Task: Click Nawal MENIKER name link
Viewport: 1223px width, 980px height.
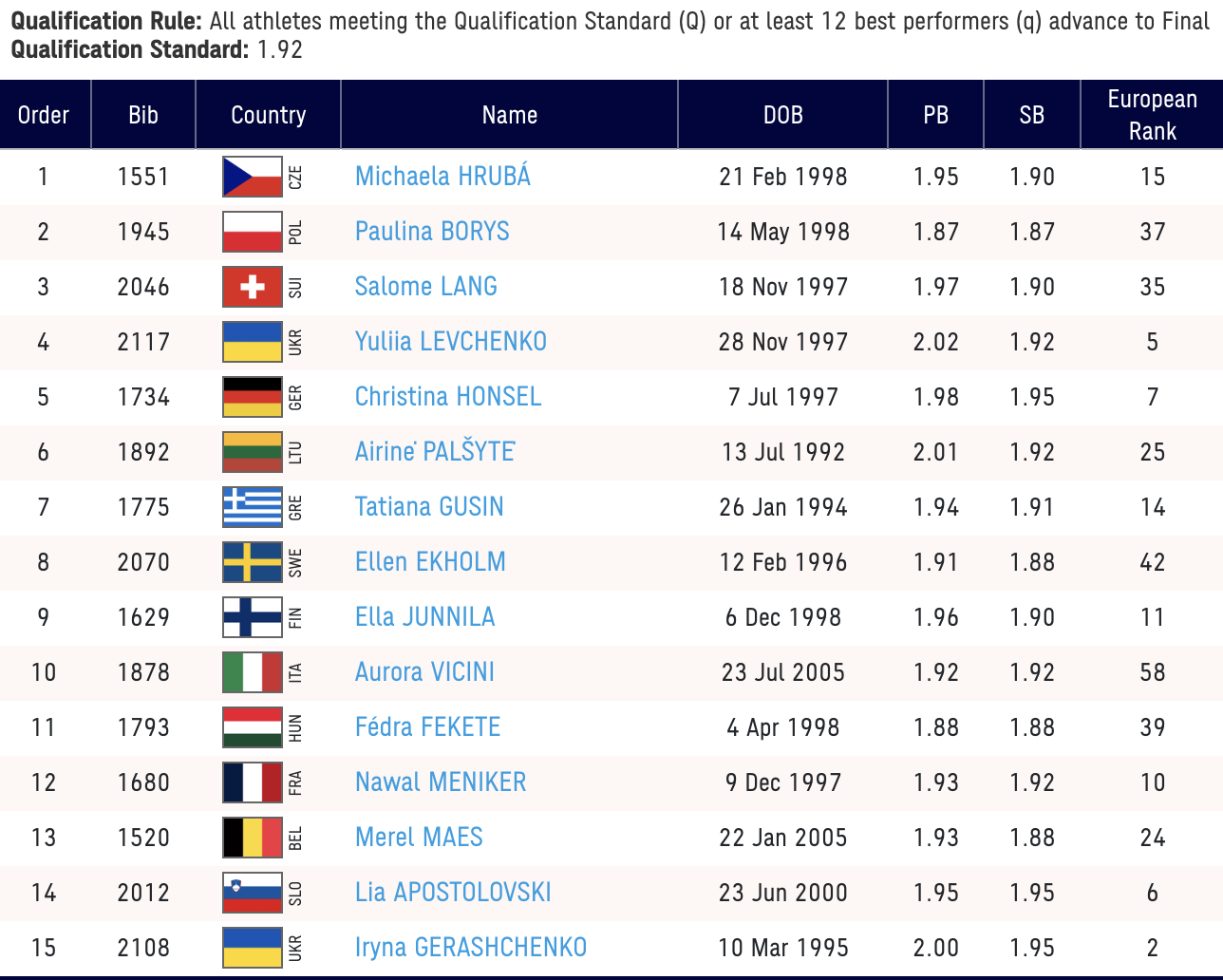Action: pos(441,782)
